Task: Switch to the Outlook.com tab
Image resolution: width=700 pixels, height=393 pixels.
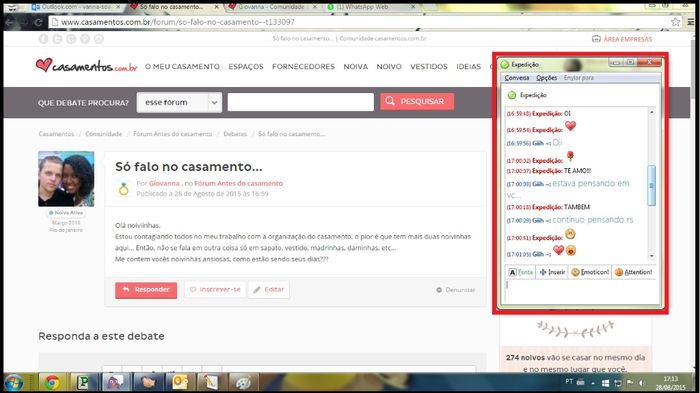Action: (76, 7)
